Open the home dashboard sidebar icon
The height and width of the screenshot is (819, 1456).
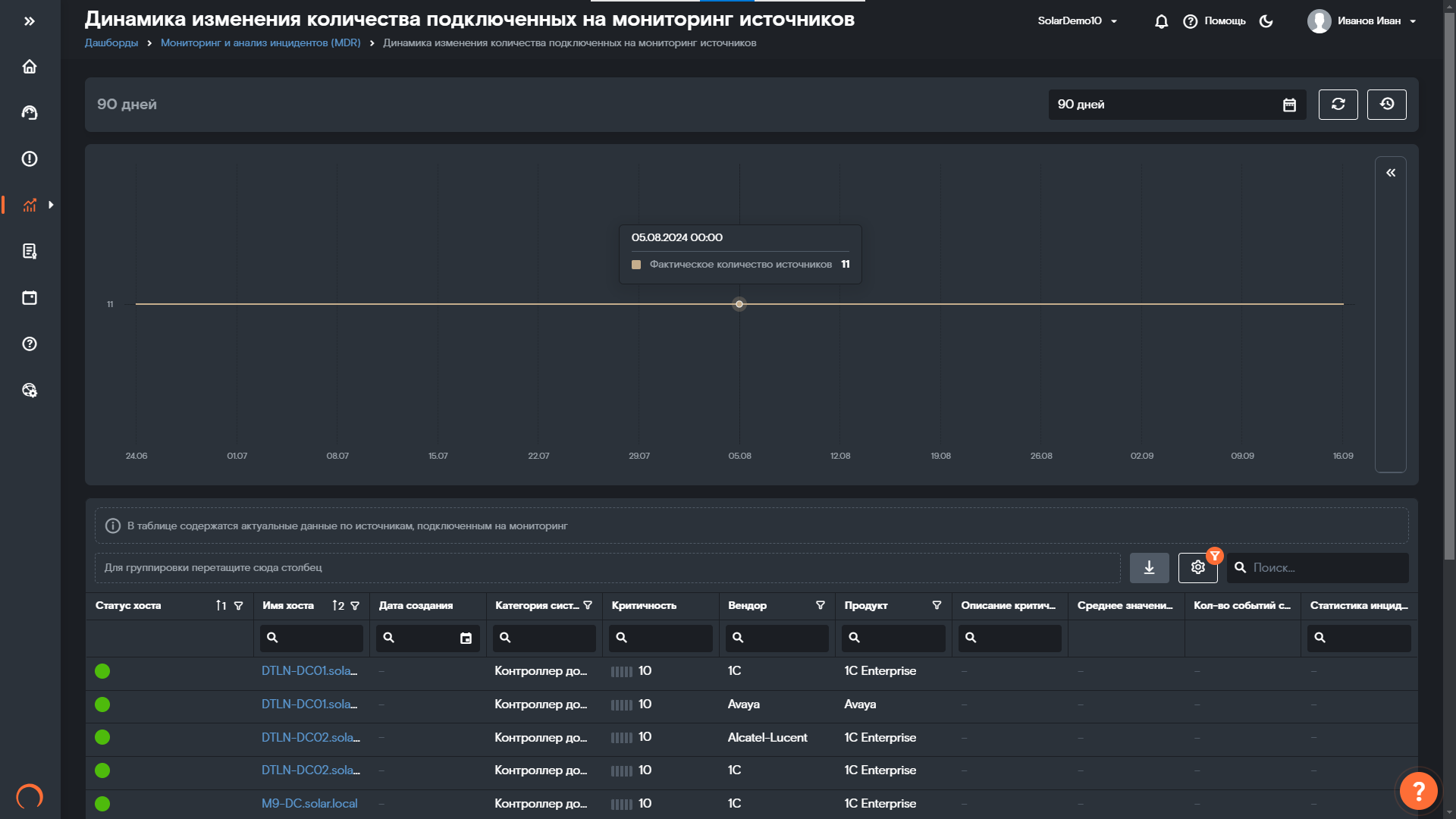(x=30, y=67)
